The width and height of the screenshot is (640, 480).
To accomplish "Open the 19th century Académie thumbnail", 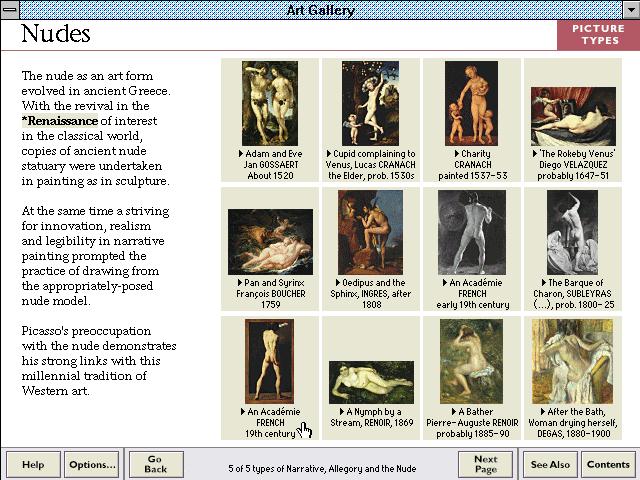I will pos(269,362).
